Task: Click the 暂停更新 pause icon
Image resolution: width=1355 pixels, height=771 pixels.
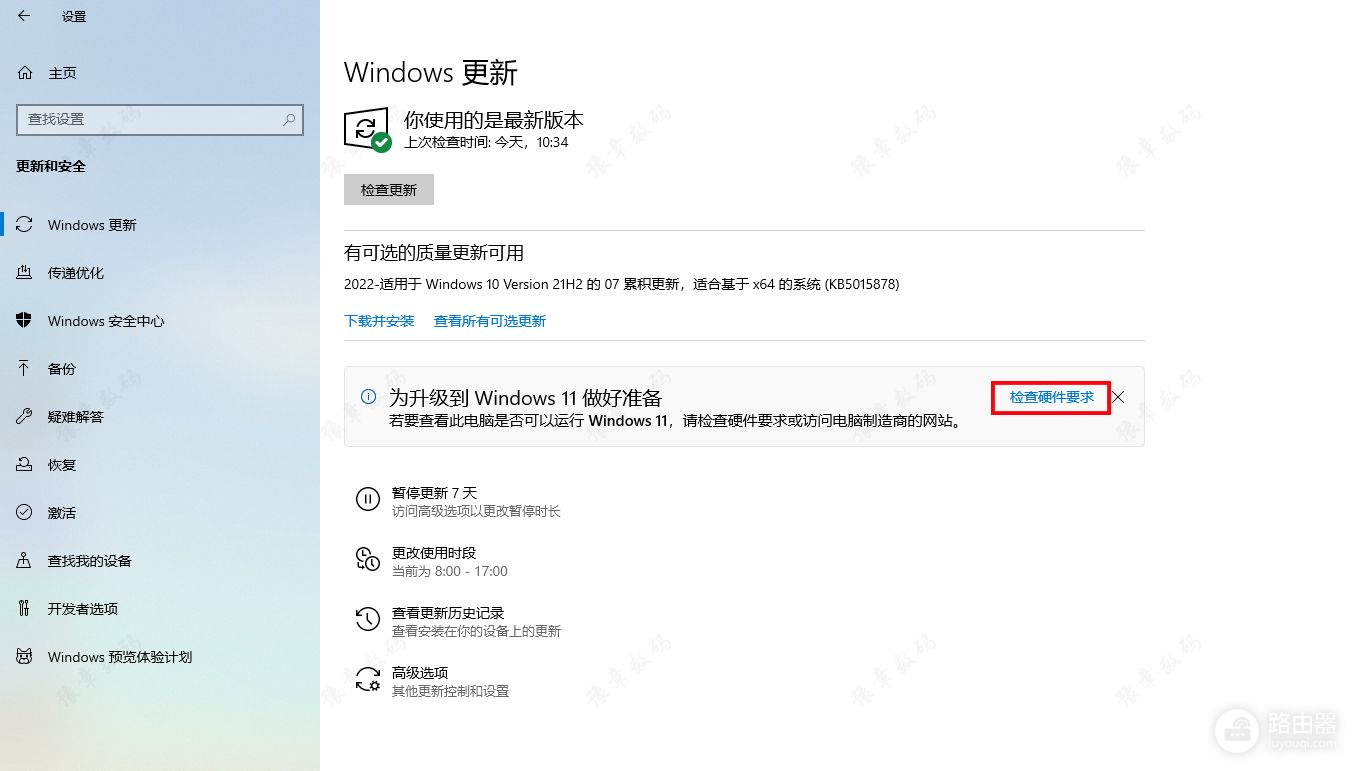Action: point(368,499)
